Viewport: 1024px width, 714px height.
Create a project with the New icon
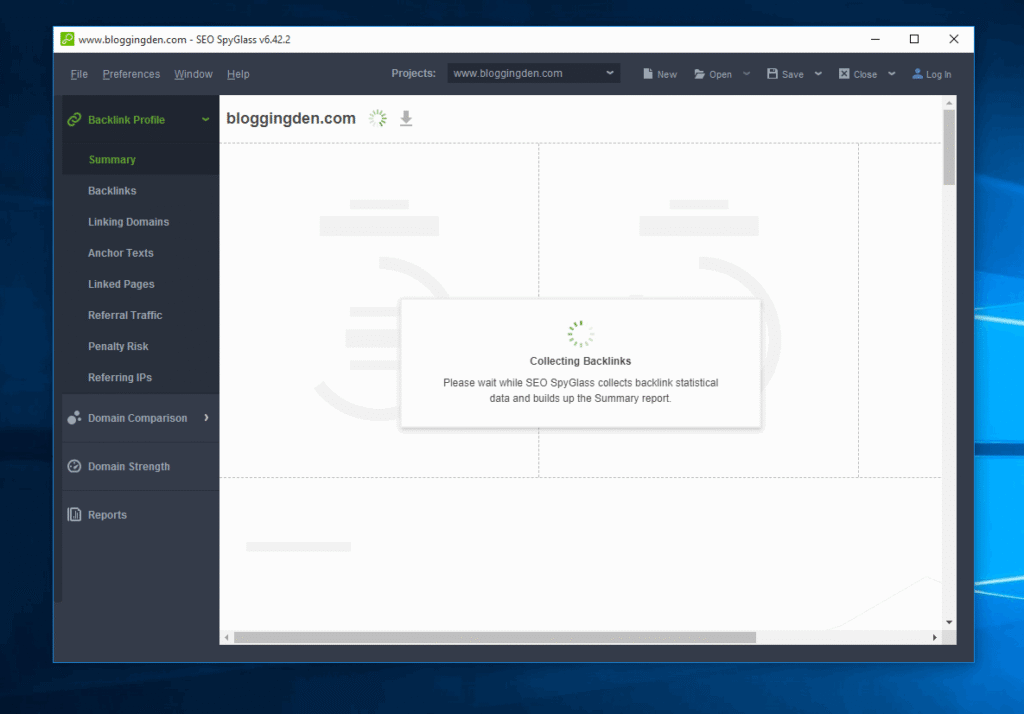(x=648, y=73)
